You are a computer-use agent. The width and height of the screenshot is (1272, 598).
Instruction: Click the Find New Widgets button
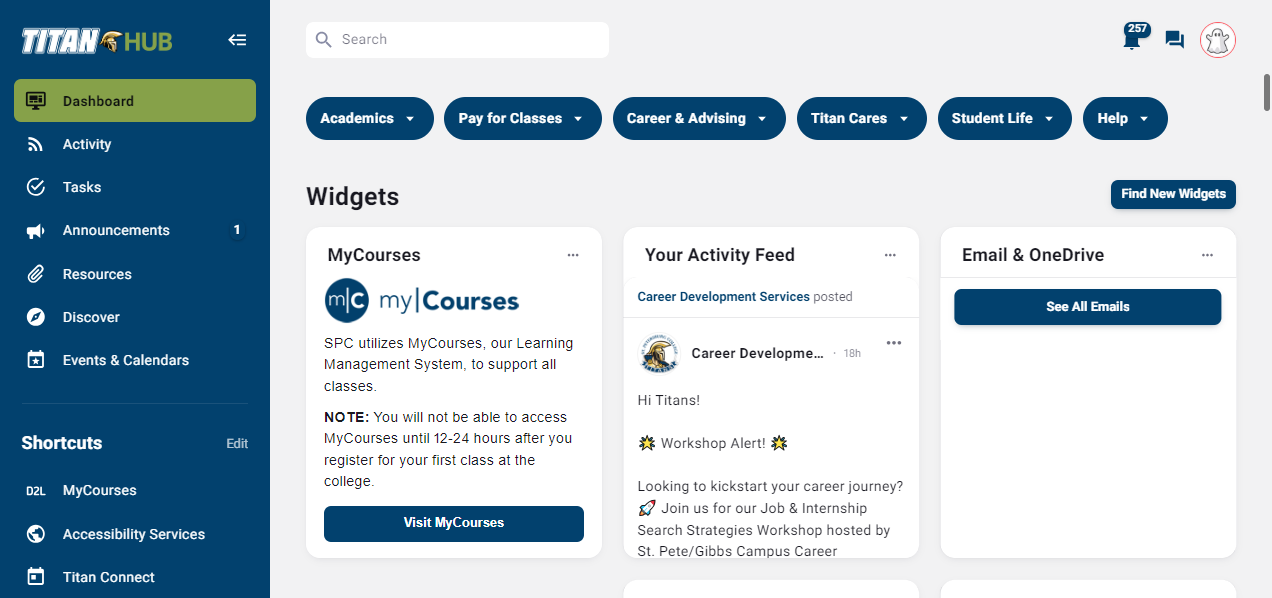tap(1172, 194)
